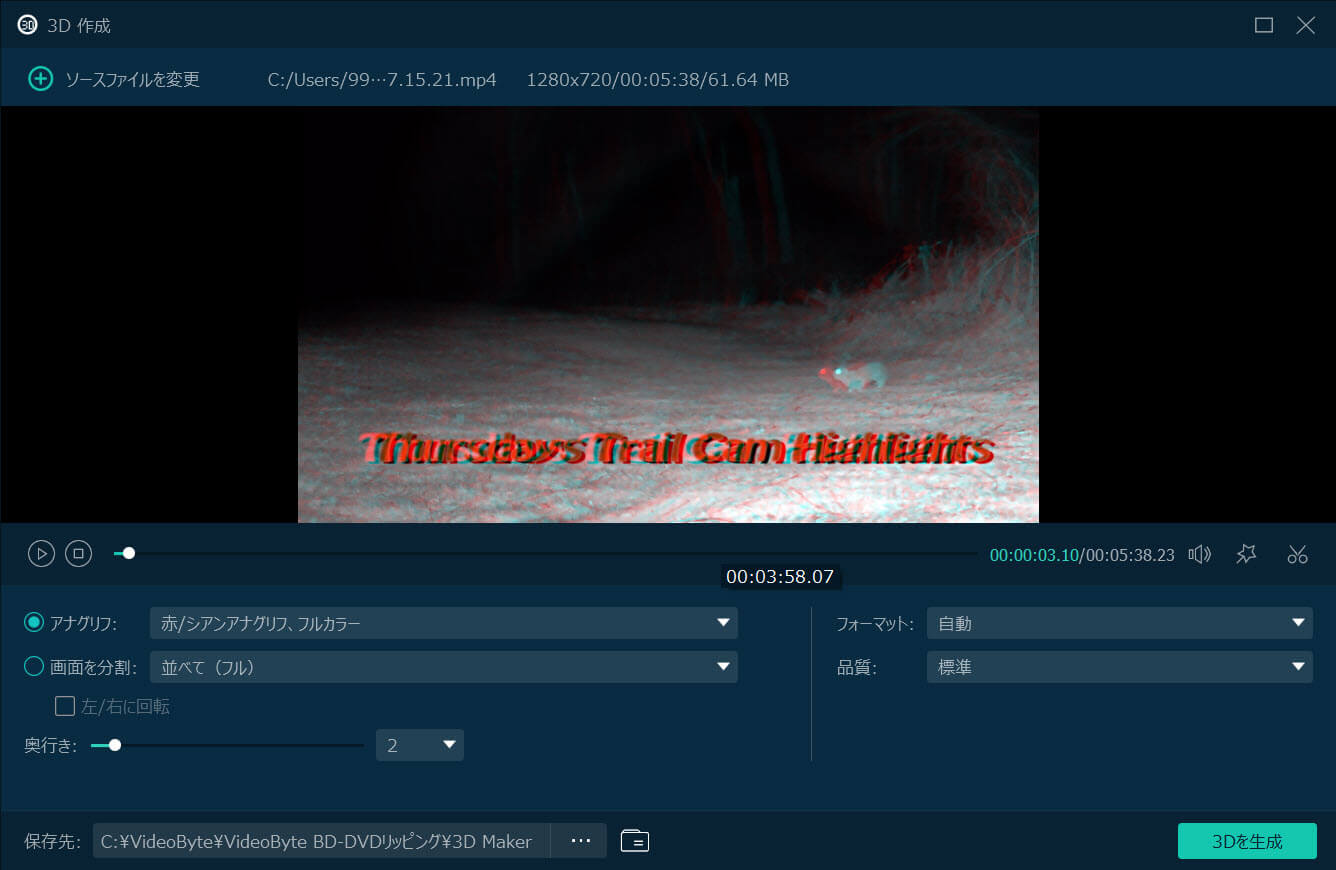Click the 3D logo in the title bar
The image size is (1336, 870).
(x=26, y=24)
